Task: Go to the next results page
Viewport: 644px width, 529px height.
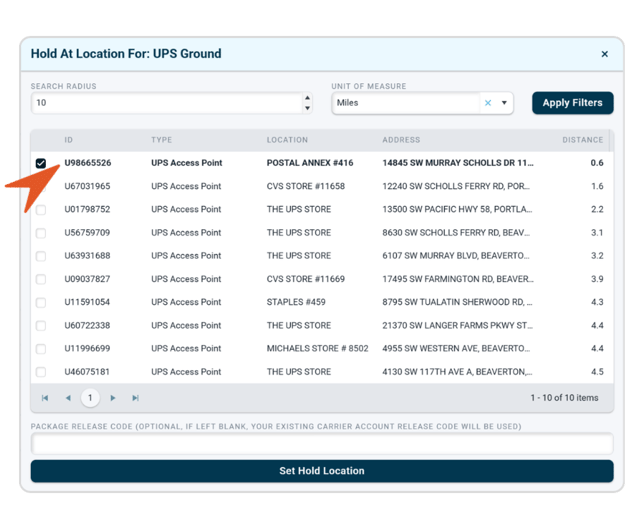Action: click(x=113, y=398)
